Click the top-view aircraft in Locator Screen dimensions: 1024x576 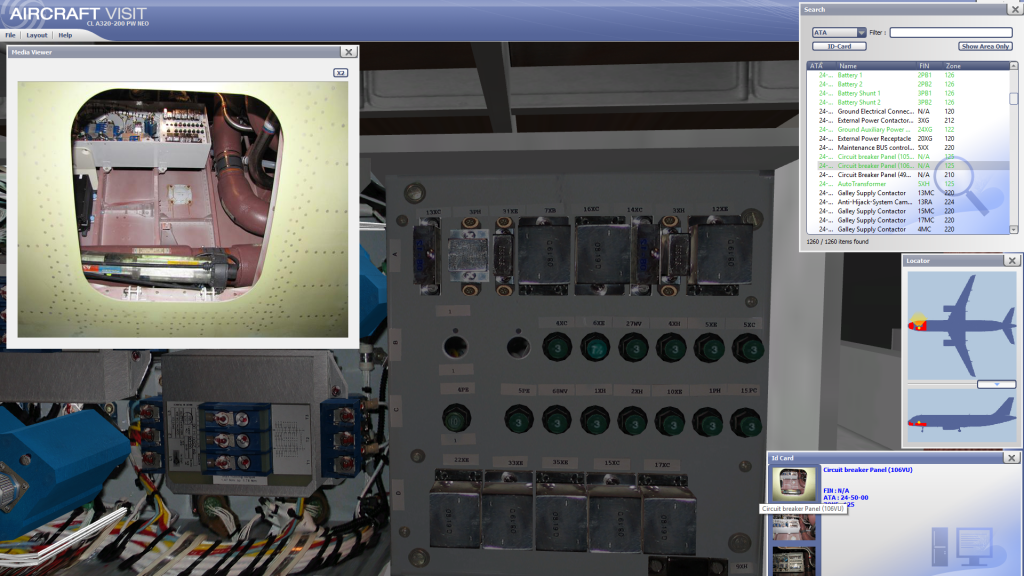961,325
